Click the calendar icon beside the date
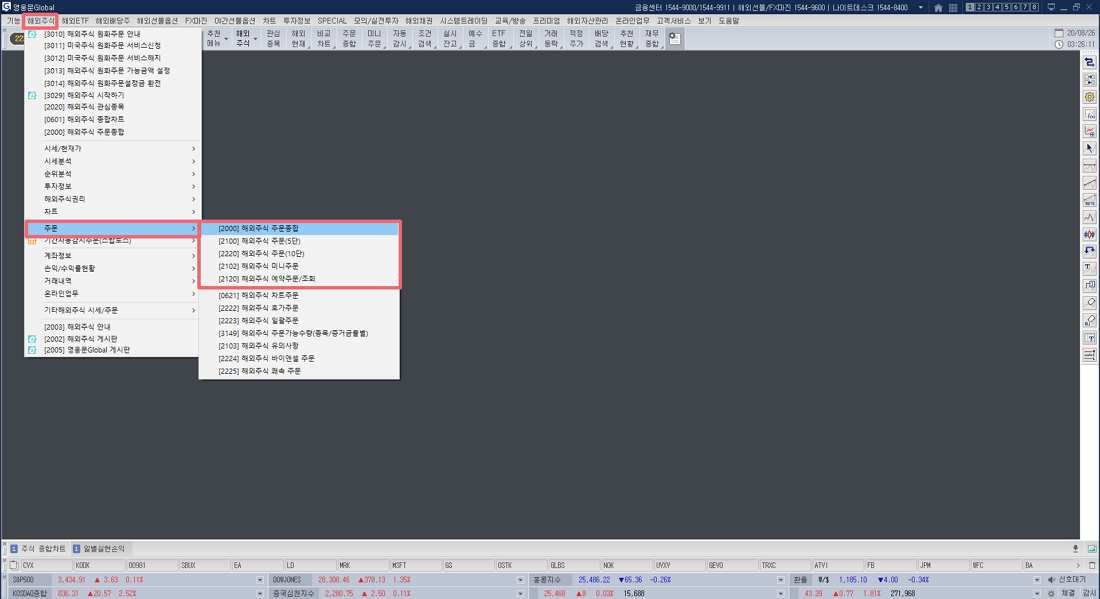Screen dimensions: 1100x599 click(1059, 33)
